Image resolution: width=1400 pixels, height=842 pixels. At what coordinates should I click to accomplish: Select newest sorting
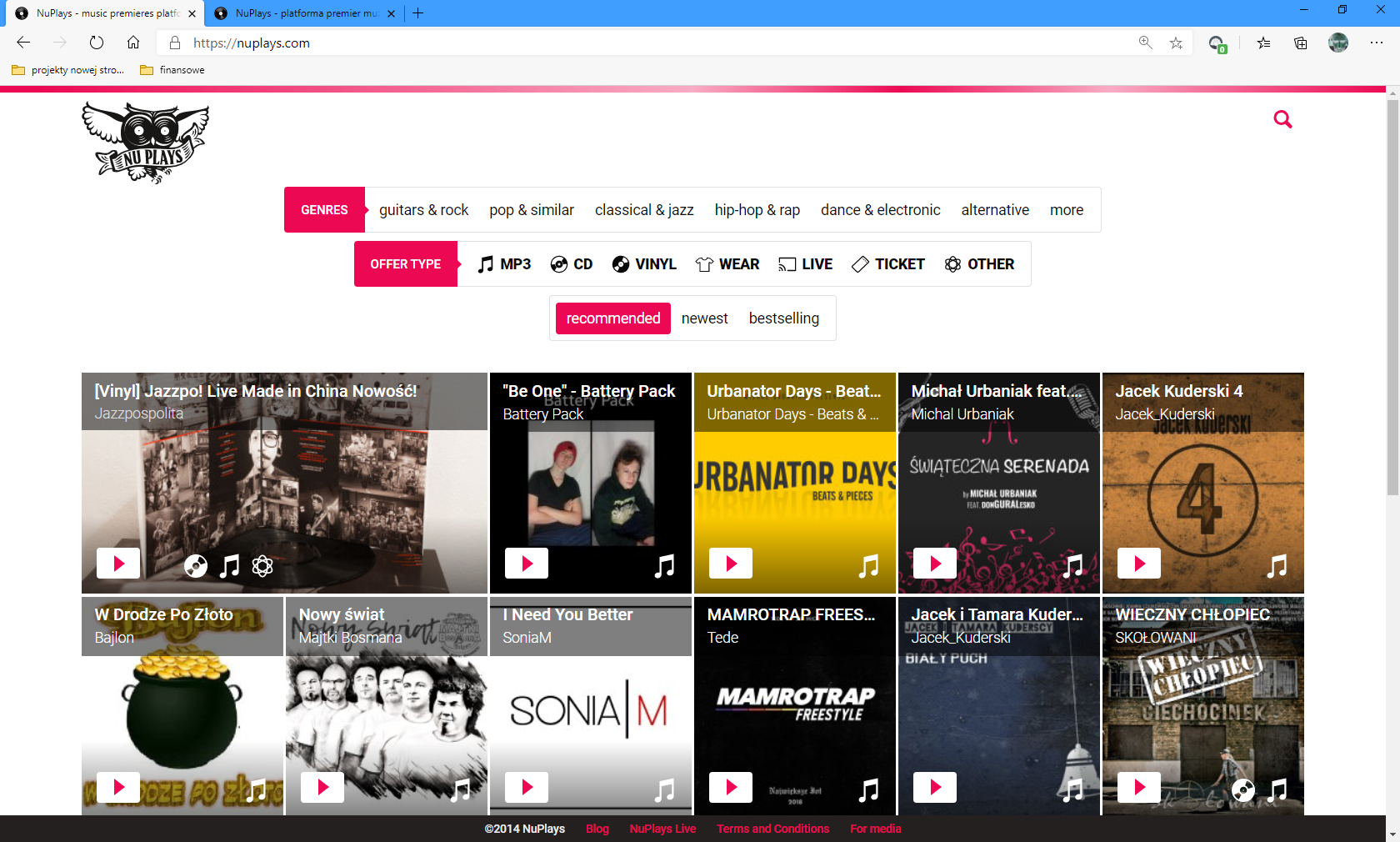[705, 318]
